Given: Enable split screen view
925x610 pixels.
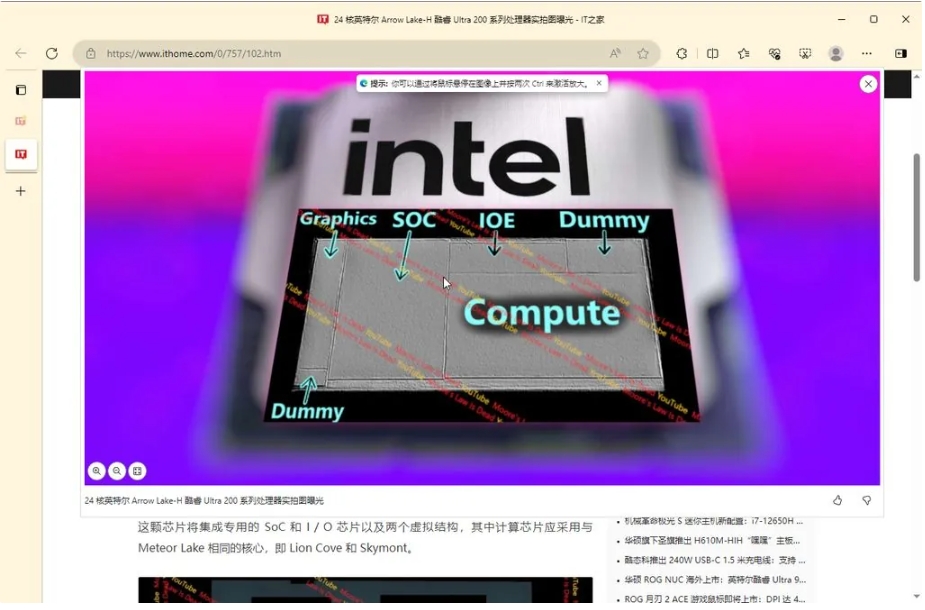Looking at the screenshot, I should [714, 54].
